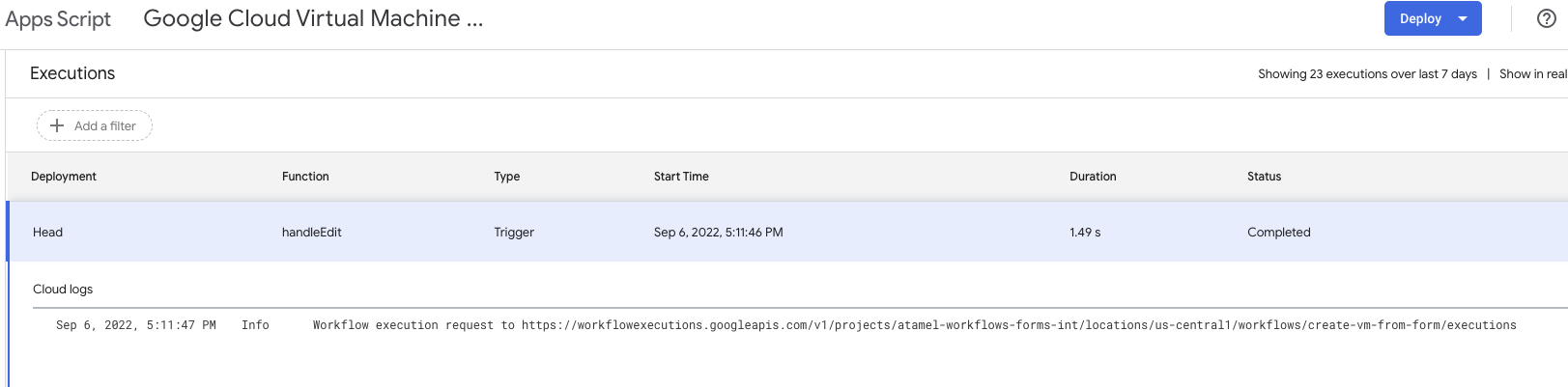
Task: Sort by the Start Time column header
Action: click(681, 177)
